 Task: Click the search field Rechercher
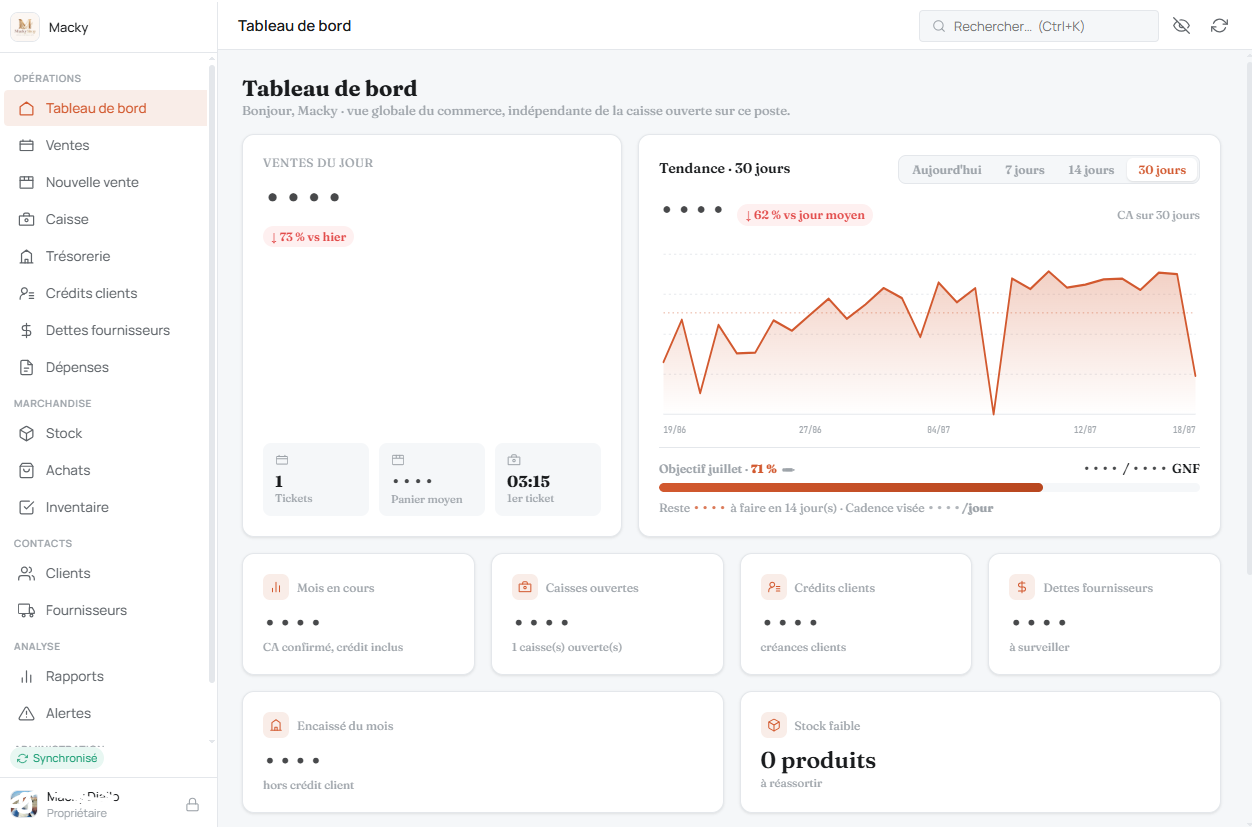click(1038, 26)
